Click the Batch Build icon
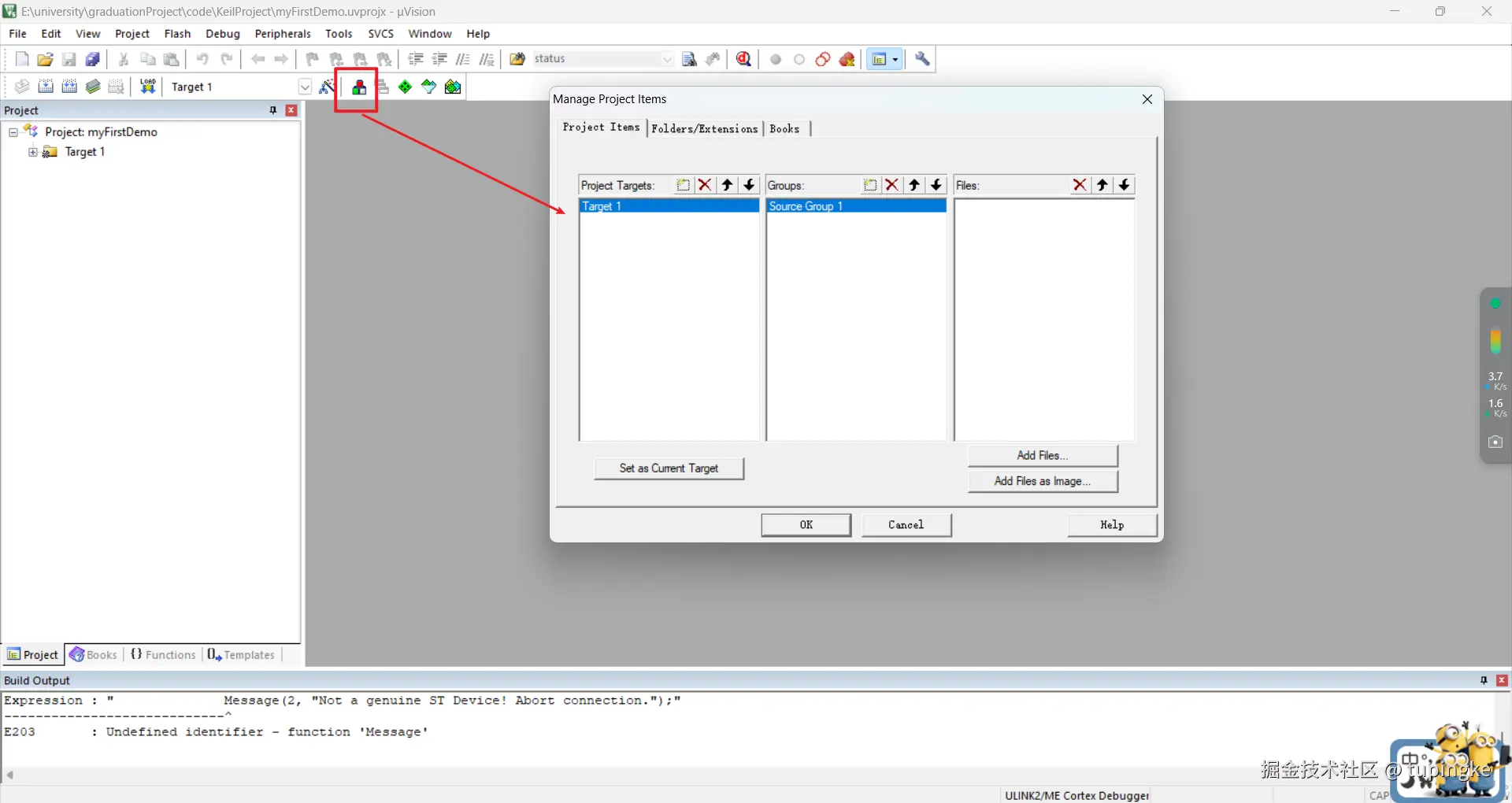 93,87
